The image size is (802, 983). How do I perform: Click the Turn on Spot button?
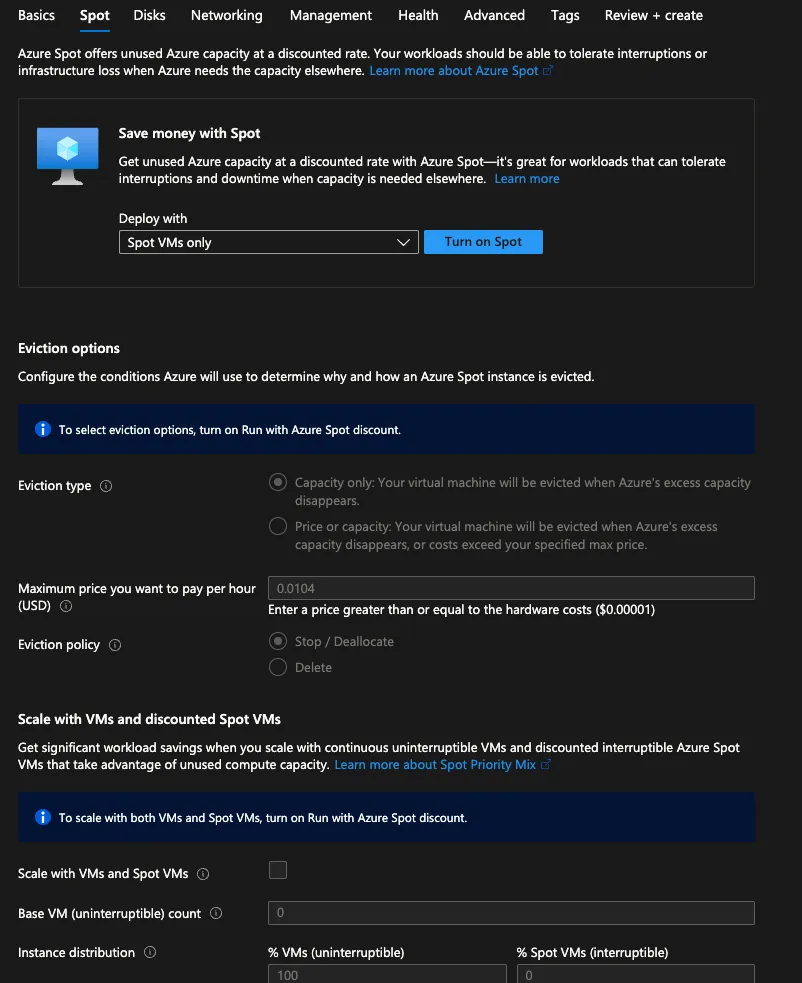(483, 242)
